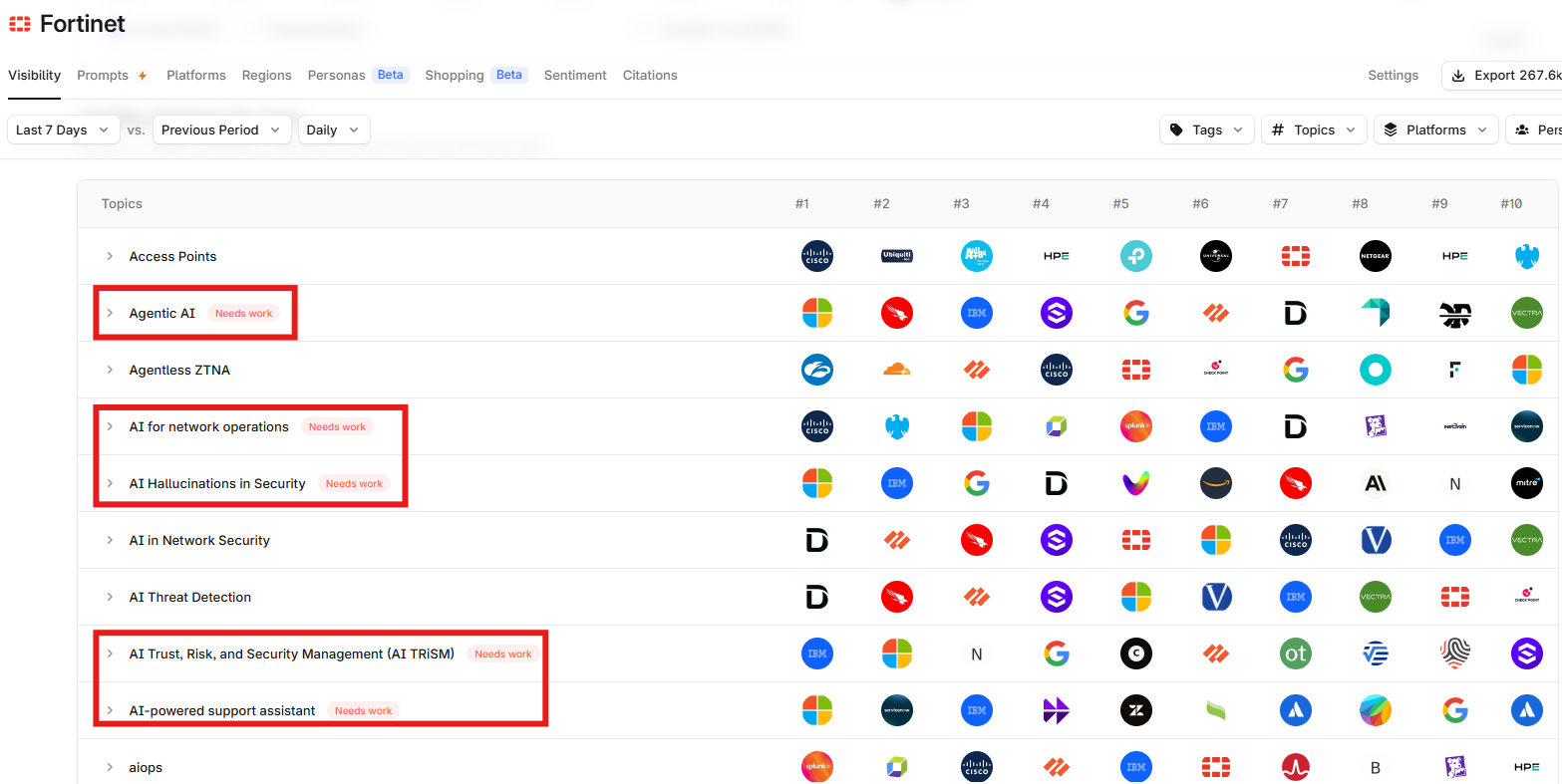Screen dimensions: 1562x784
Task: Open the Check Point logo in the Agentless ZTNA row
Action: (x=1216, y=370)
